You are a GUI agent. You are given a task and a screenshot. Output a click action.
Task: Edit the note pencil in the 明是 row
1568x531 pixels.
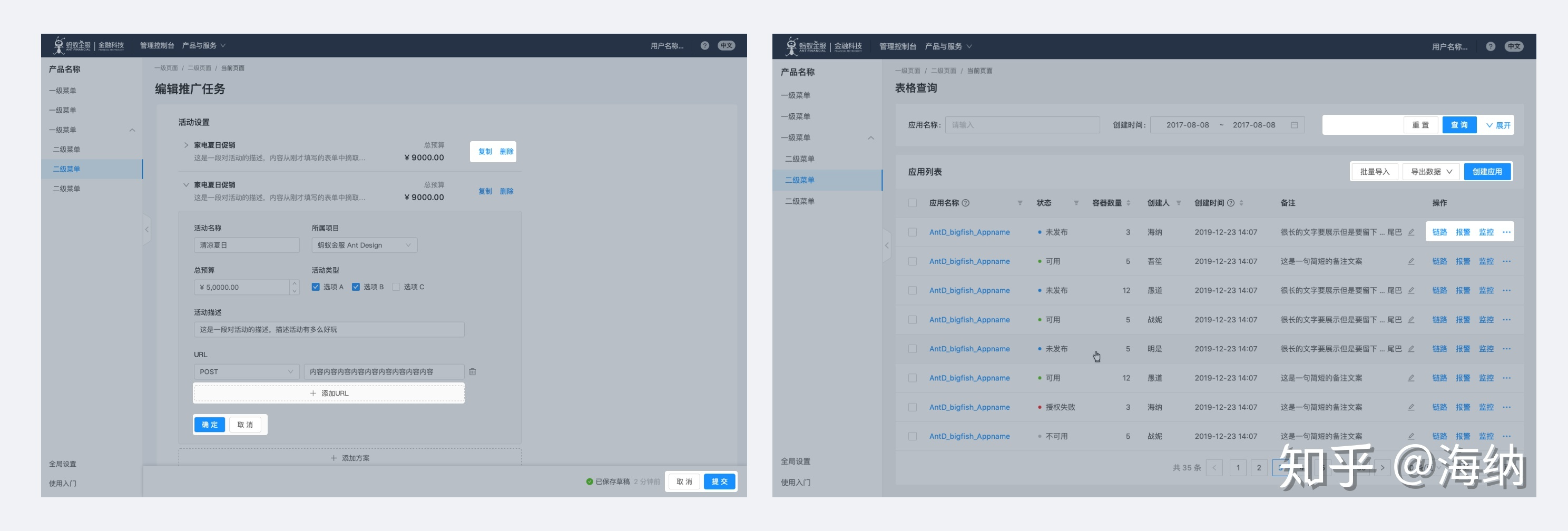(x=1410, y=349)
